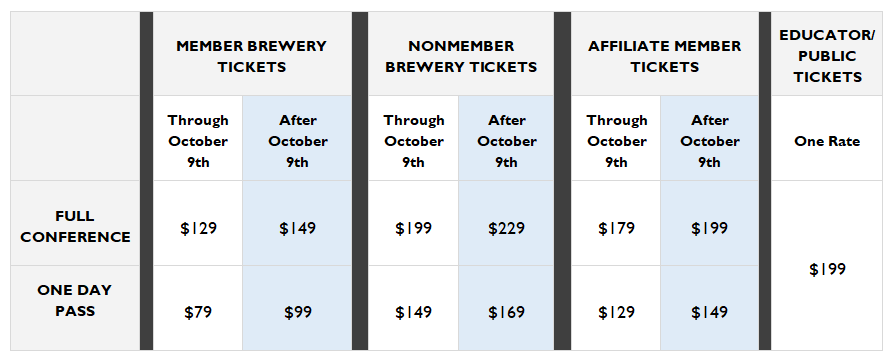Viewport: 891px width, 362px height.
Task: Select the Educator/Public Tickets header
Action: click(827, 56)
